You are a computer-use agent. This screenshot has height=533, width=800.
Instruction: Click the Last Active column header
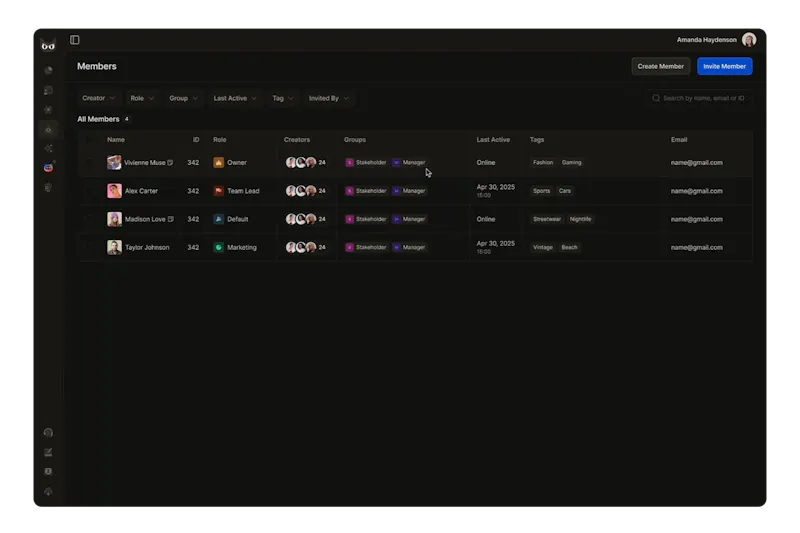(x=493, y=140)
